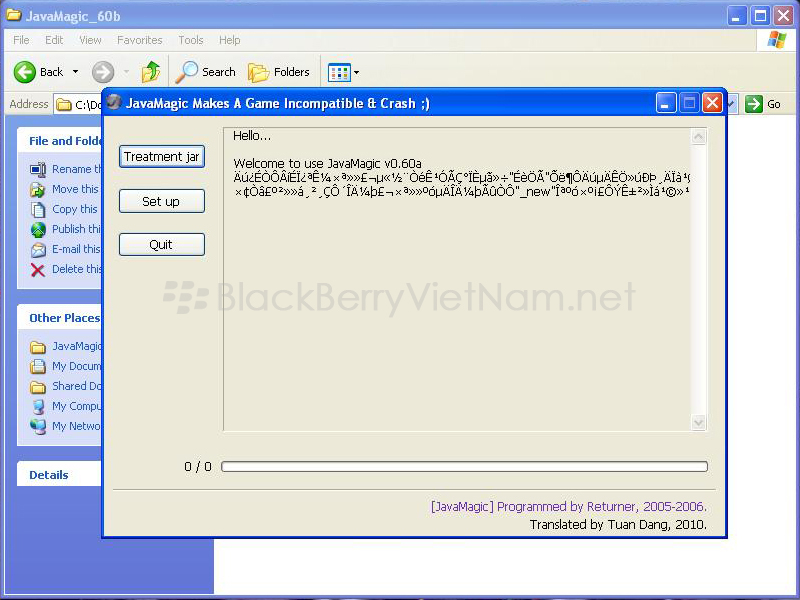800x600 pixels.
Task: Go up one folder level icon
Action: (151, 72)
